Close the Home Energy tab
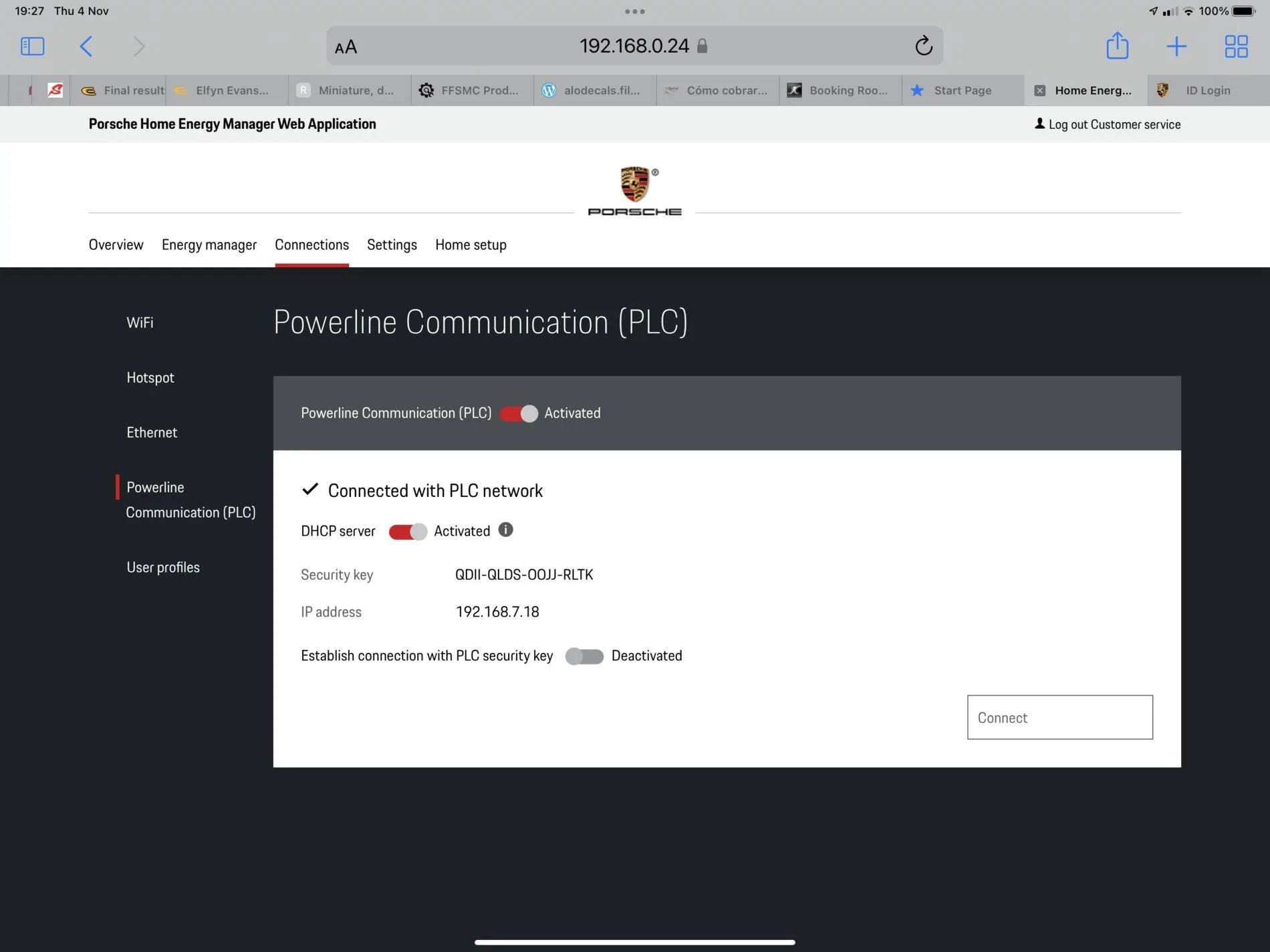 pyautogui.click(x=1039, y=90)
